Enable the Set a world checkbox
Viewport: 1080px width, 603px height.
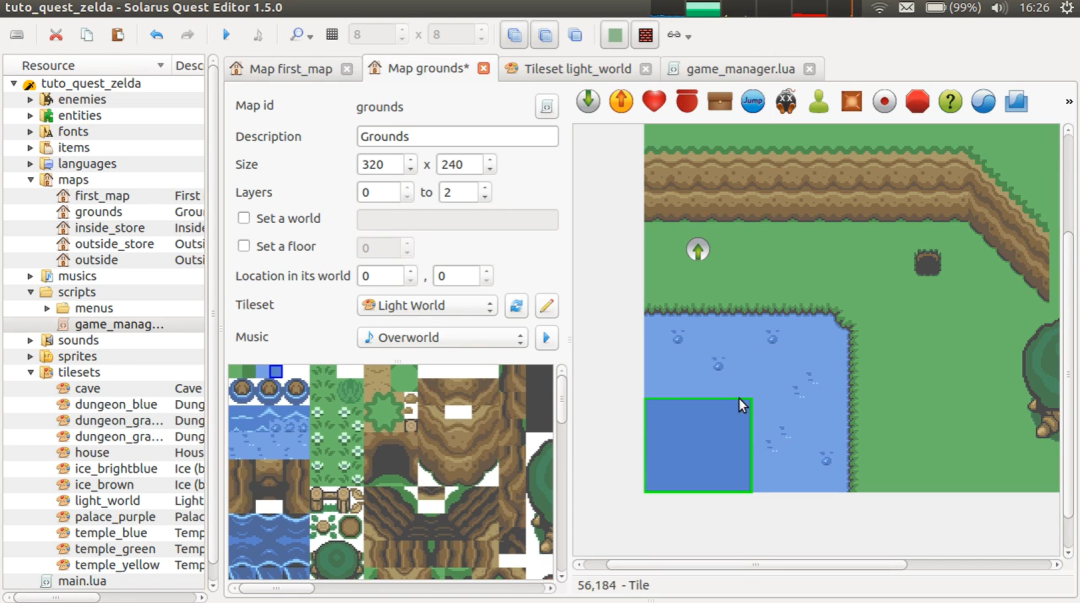pos(244,218)
